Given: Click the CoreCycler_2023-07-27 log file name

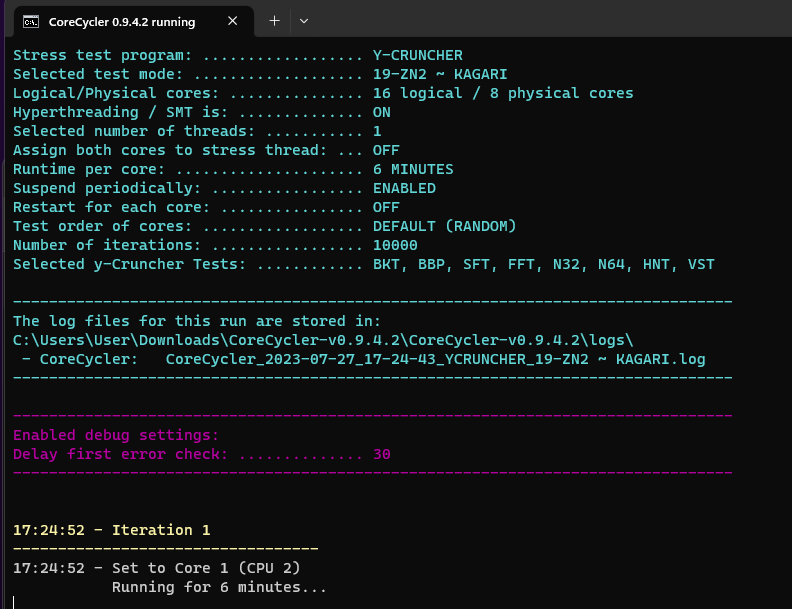Looking at the screenshot, I should click(435, 360).
